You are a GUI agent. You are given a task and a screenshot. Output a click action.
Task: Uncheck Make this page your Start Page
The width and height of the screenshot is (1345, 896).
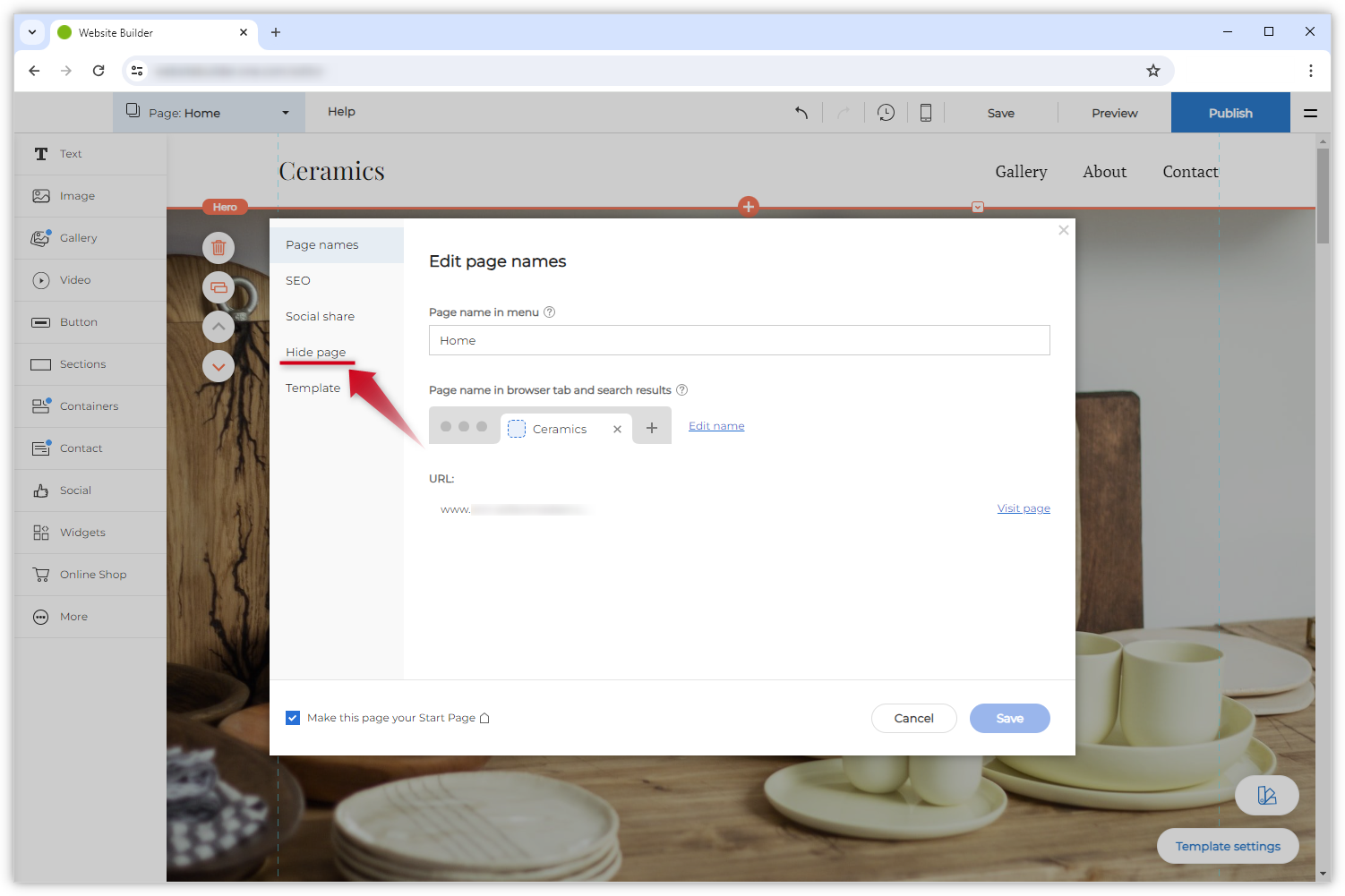pos(293,718)
